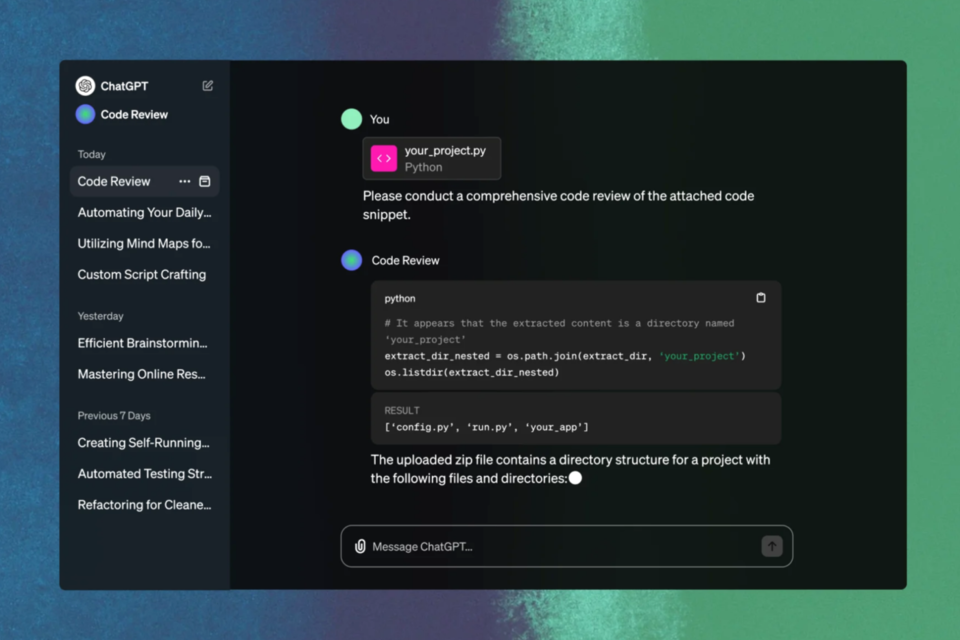
Task: Open the Code Review GPT avatar icon
Action: pos(85,114)
